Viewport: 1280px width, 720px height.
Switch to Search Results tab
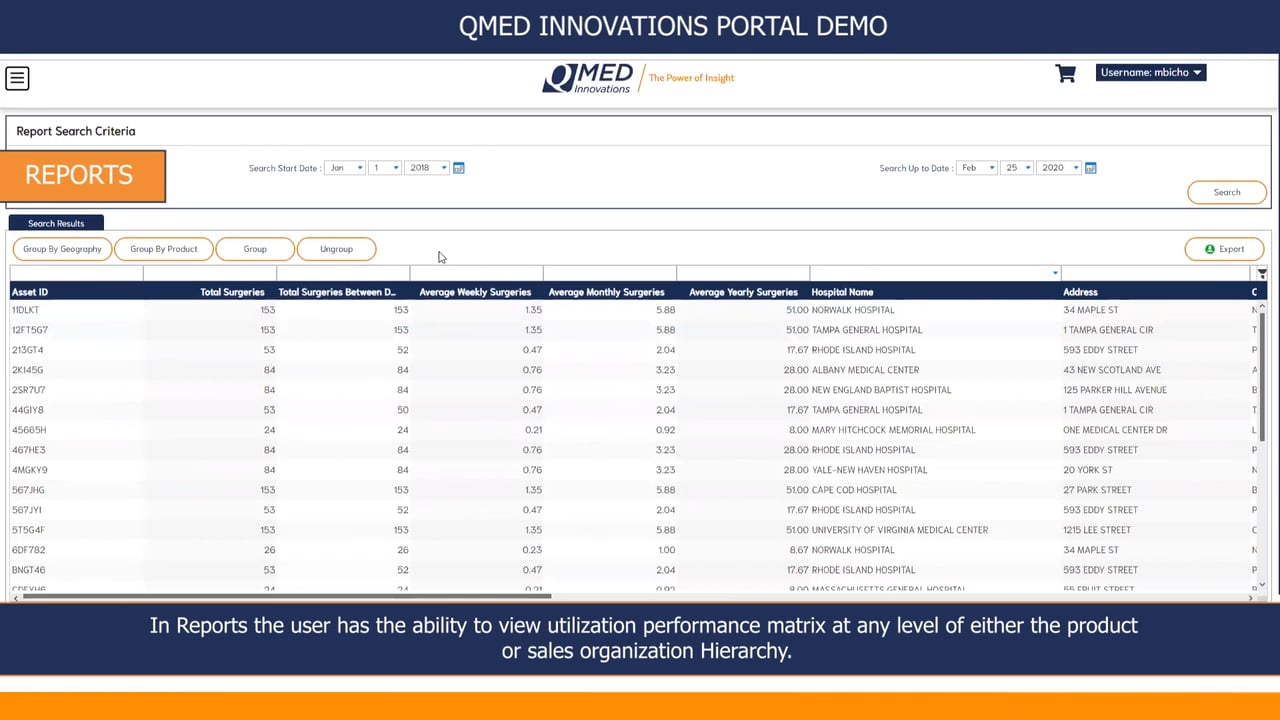pyautogui.click(x=56, y=223)
